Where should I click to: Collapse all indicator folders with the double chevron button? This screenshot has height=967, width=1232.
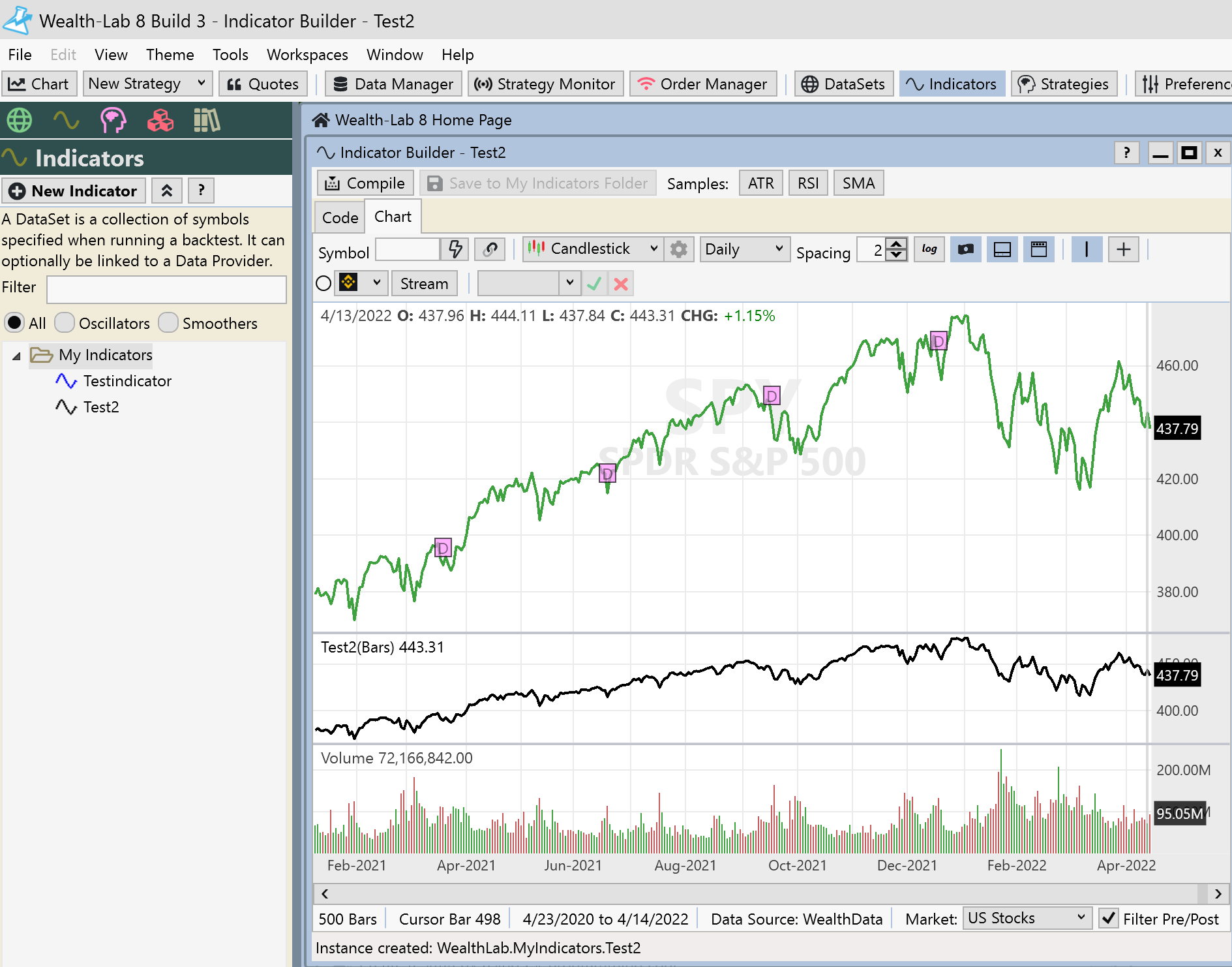[167, 191]
